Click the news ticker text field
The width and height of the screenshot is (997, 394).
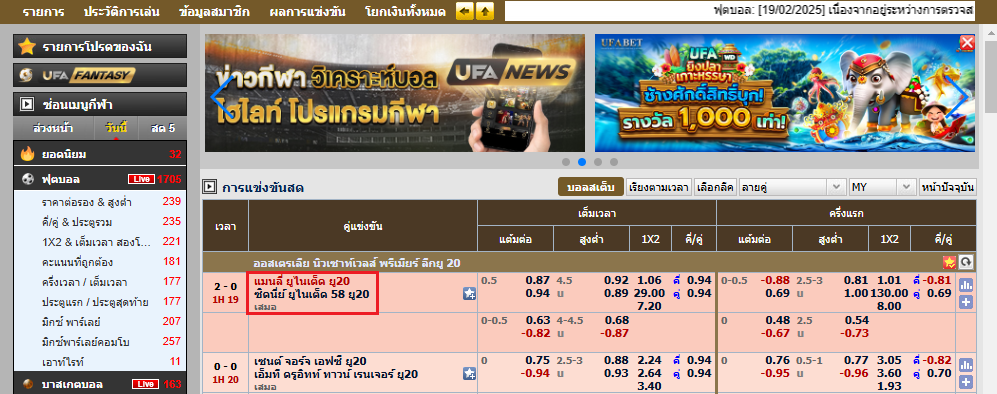pyautogui.click(x=740, y=11)
